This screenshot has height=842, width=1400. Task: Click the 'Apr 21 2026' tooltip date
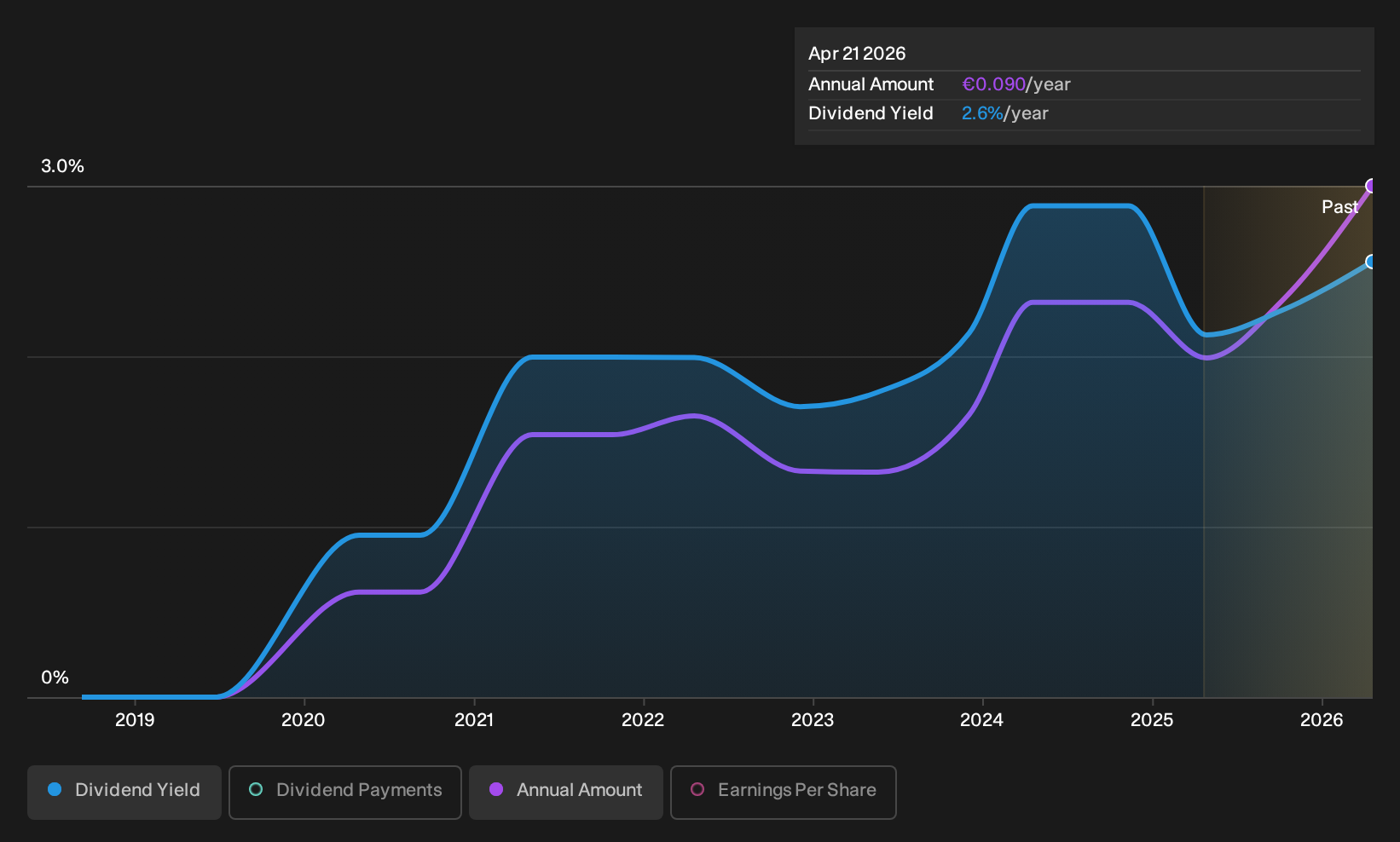857,54
